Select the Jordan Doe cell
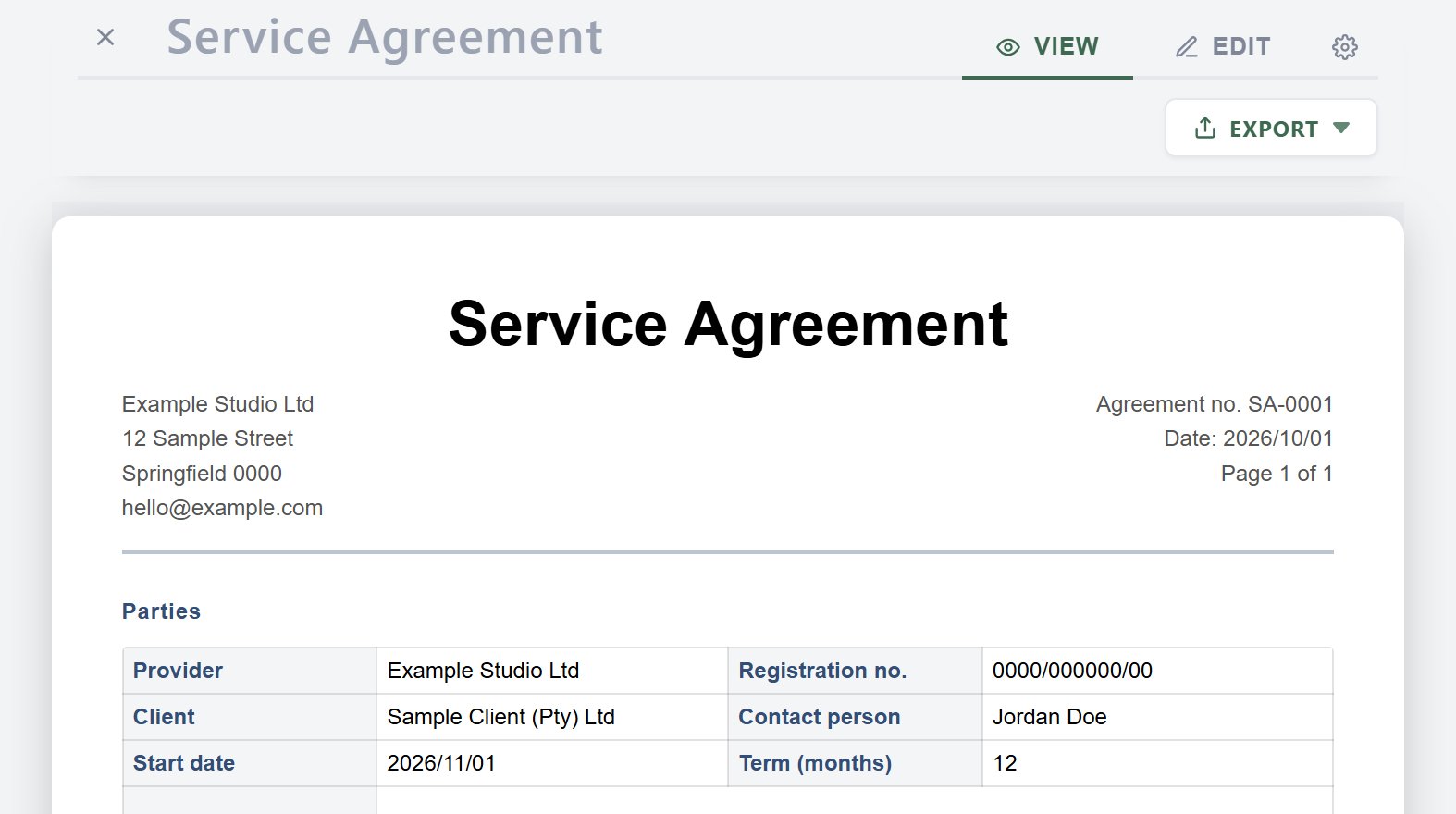The width and height of the screenshot is (1456, 814). coord(1157,717)
